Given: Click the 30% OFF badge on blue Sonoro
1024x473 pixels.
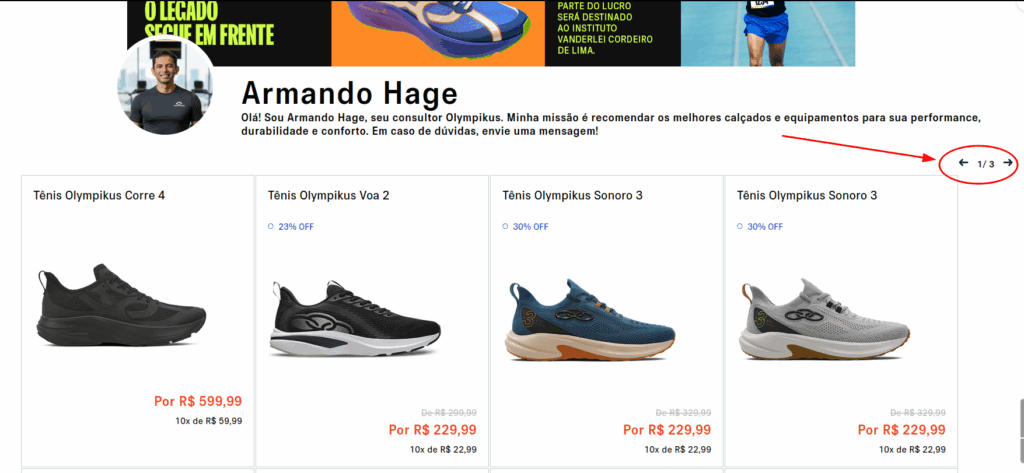Looking at the screenshot, I should tap(526, 227).
